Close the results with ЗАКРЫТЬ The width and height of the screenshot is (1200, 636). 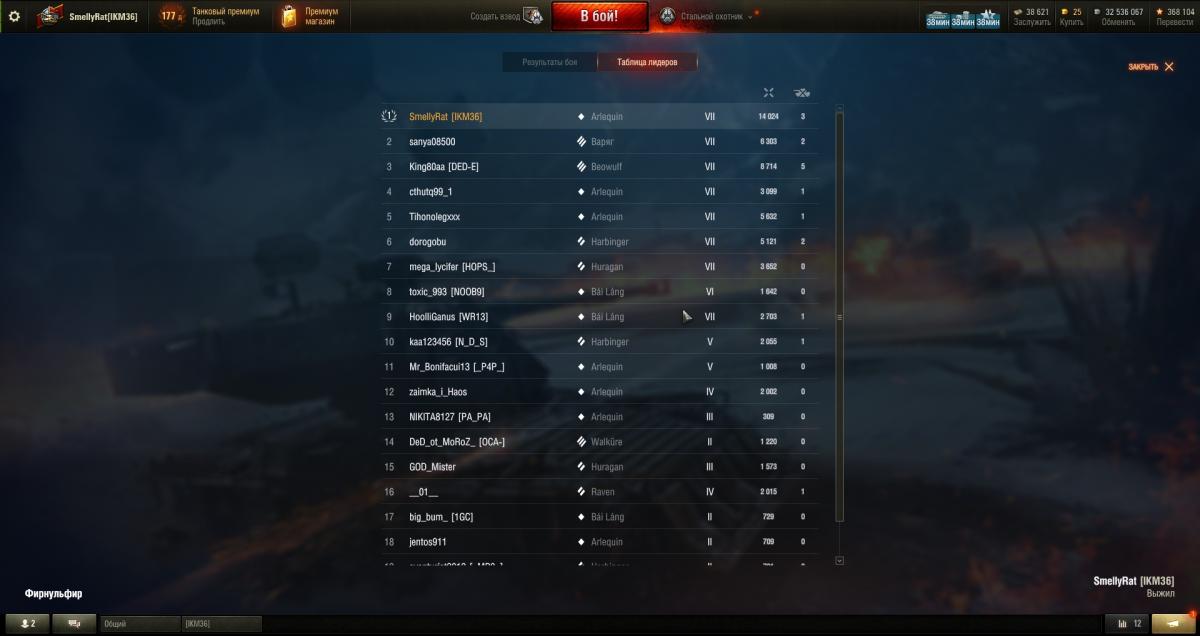[x=1151, y=67]
